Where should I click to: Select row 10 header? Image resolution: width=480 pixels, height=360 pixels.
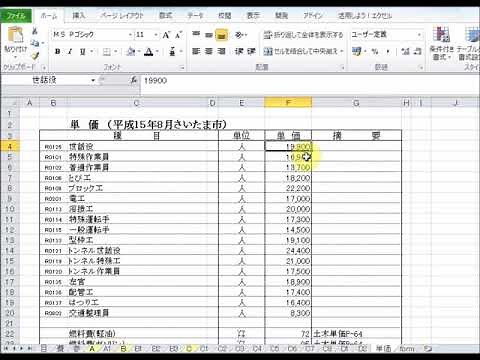click(x=10, y=209)
